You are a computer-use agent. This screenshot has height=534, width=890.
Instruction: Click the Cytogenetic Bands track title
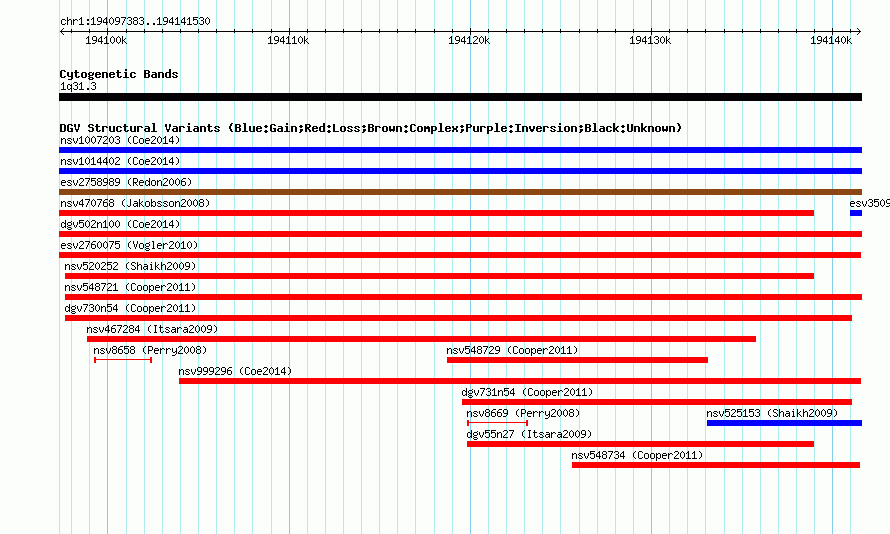click(119, 74)
